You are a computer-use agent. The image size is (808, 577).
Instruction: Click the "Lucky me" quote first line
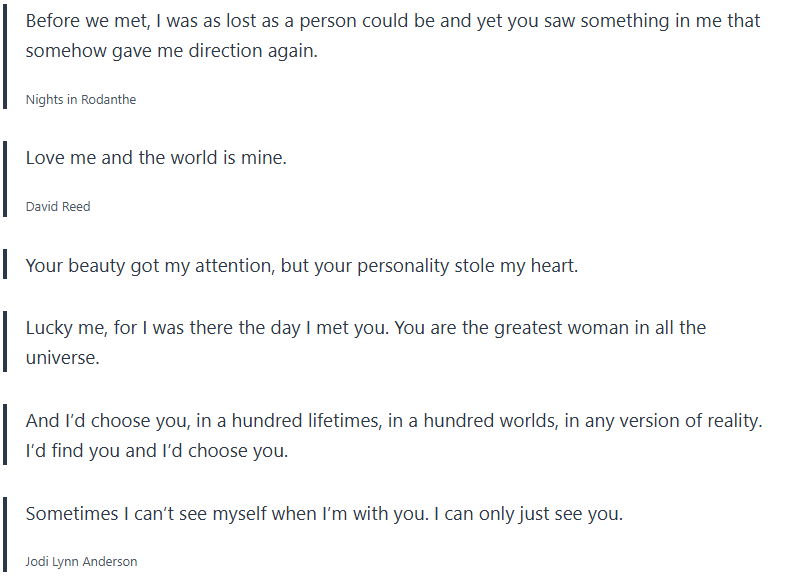pyautogui.click(x=366, y=328)
